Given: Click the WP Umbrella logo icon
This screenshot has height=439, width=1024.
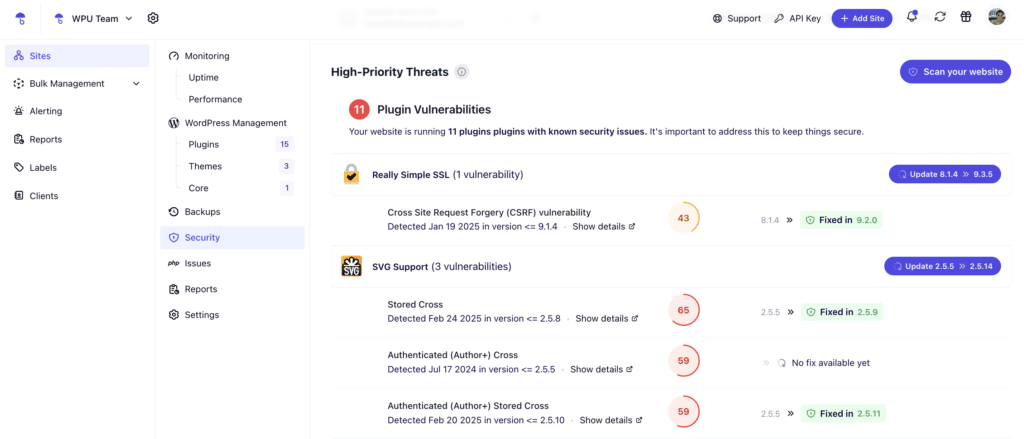Looking at the screenshot, I should [x=20, y=18].
